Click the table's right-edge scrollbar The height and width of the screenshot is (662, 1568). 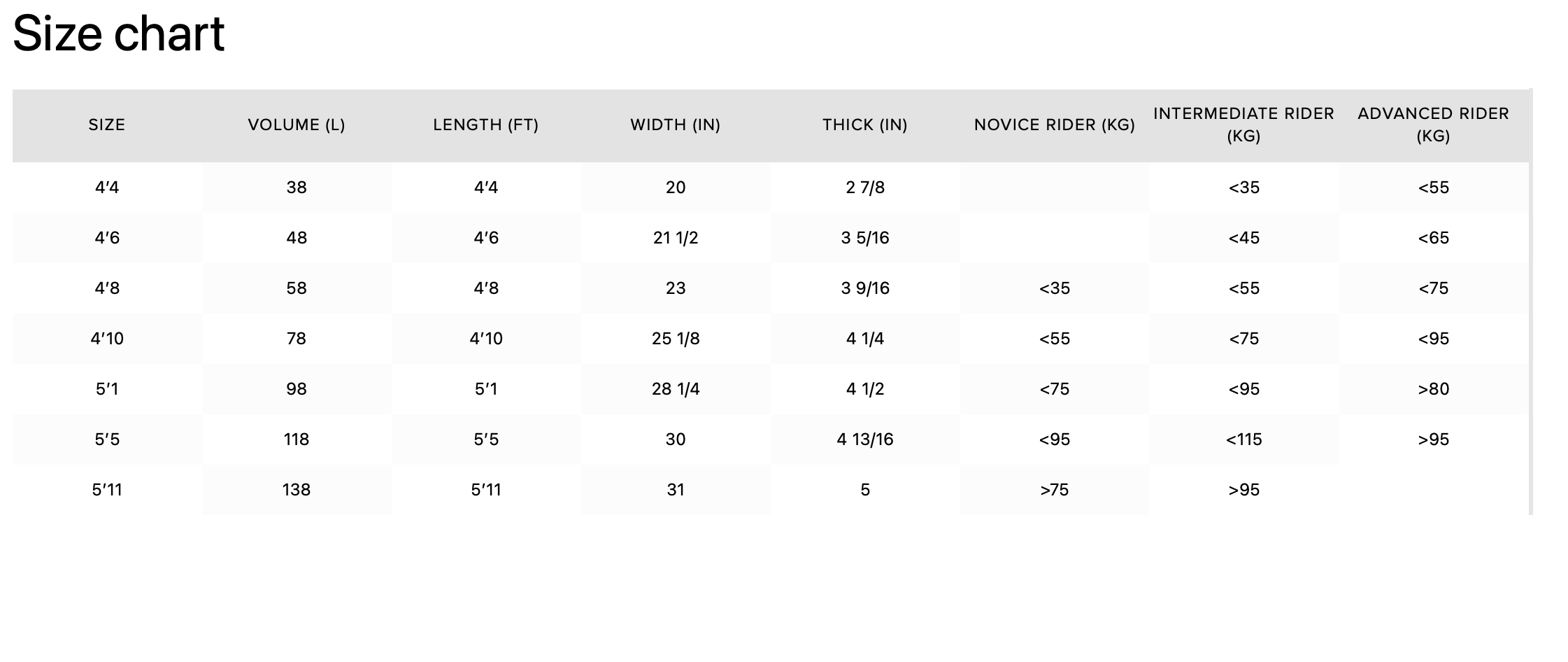[1531, 301]
